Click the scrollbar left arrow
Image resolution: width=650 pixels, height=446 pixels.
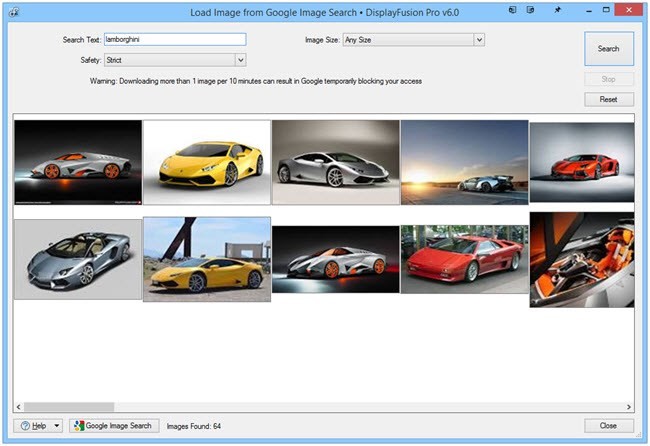18,407
